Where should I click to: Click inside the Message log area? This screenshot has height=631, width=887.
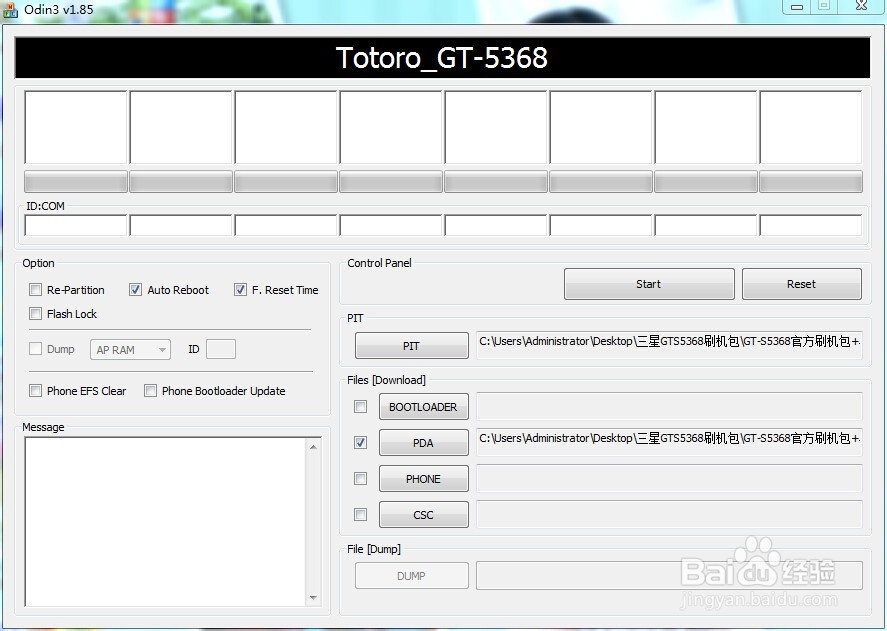pyautogui.click(x=166, y=522)
